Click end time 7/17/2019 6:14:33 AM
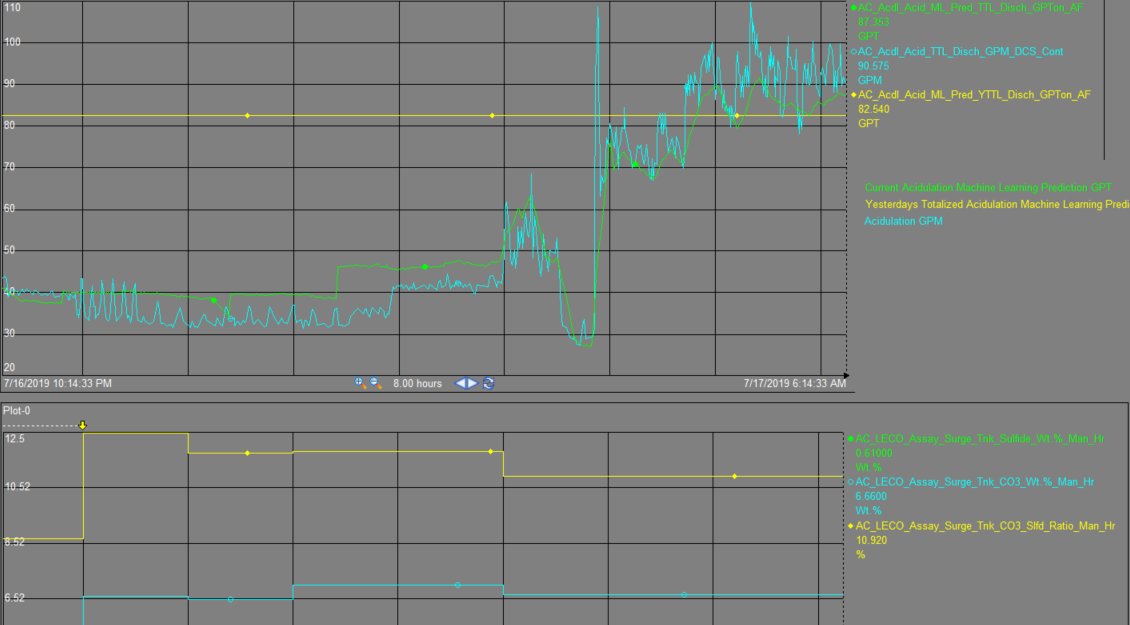Screen dimensions: 1130x625 795,384
